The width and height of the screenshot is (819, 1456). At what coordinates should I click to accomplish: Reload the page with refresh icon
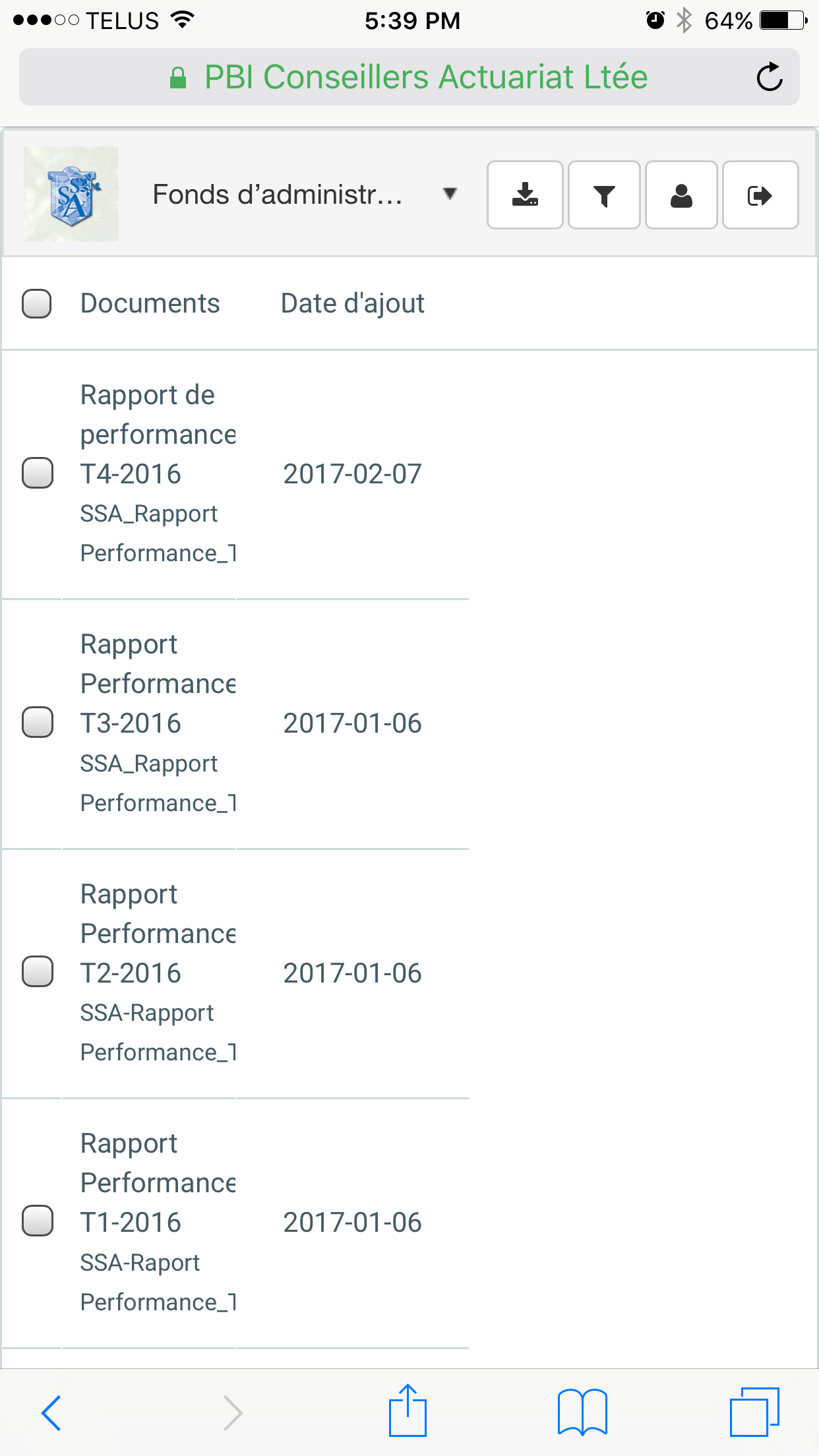coord(769,77)
